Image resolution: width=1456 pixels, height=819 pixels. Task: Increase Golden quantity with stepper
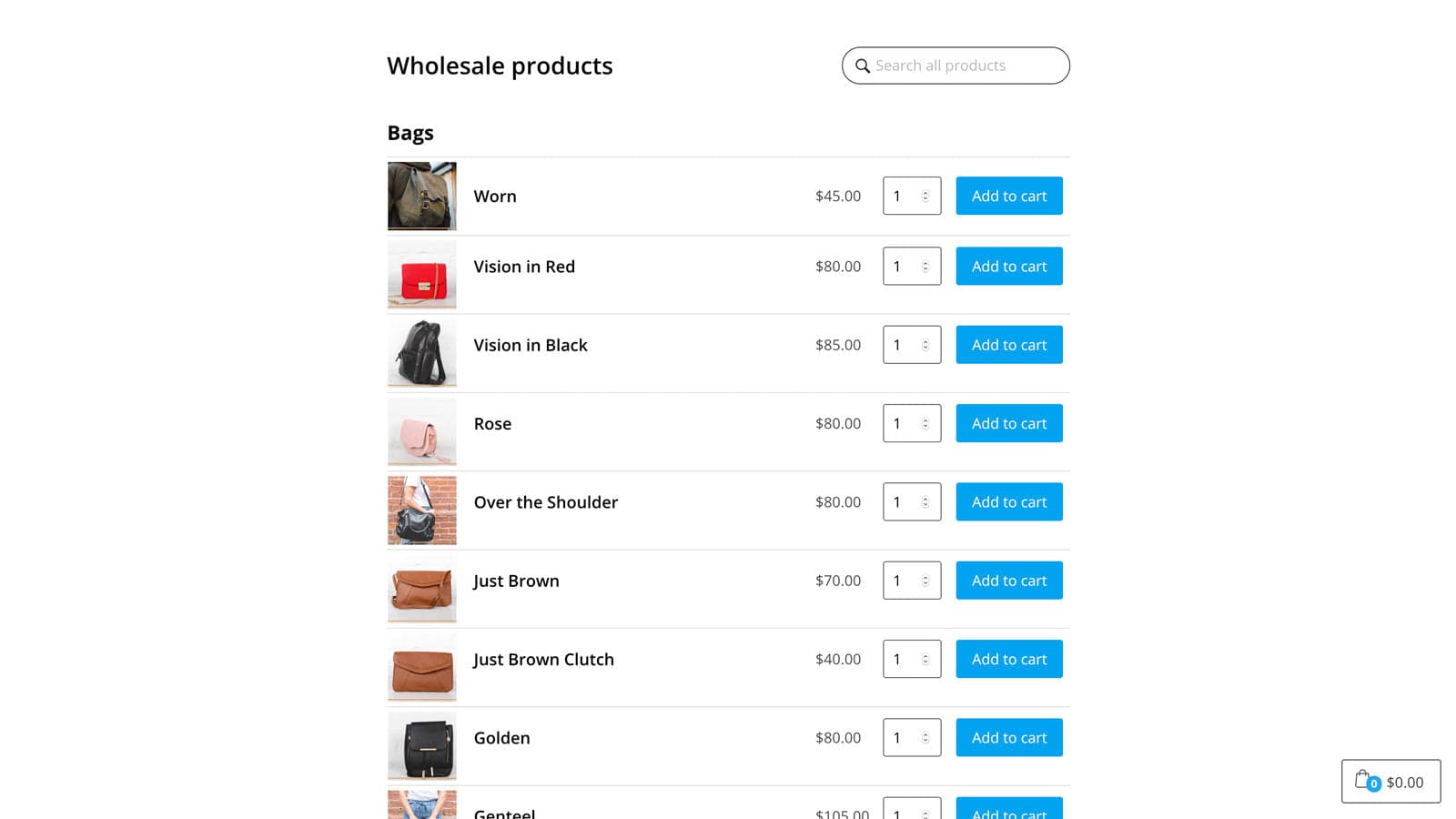click(x=925, y=733)
